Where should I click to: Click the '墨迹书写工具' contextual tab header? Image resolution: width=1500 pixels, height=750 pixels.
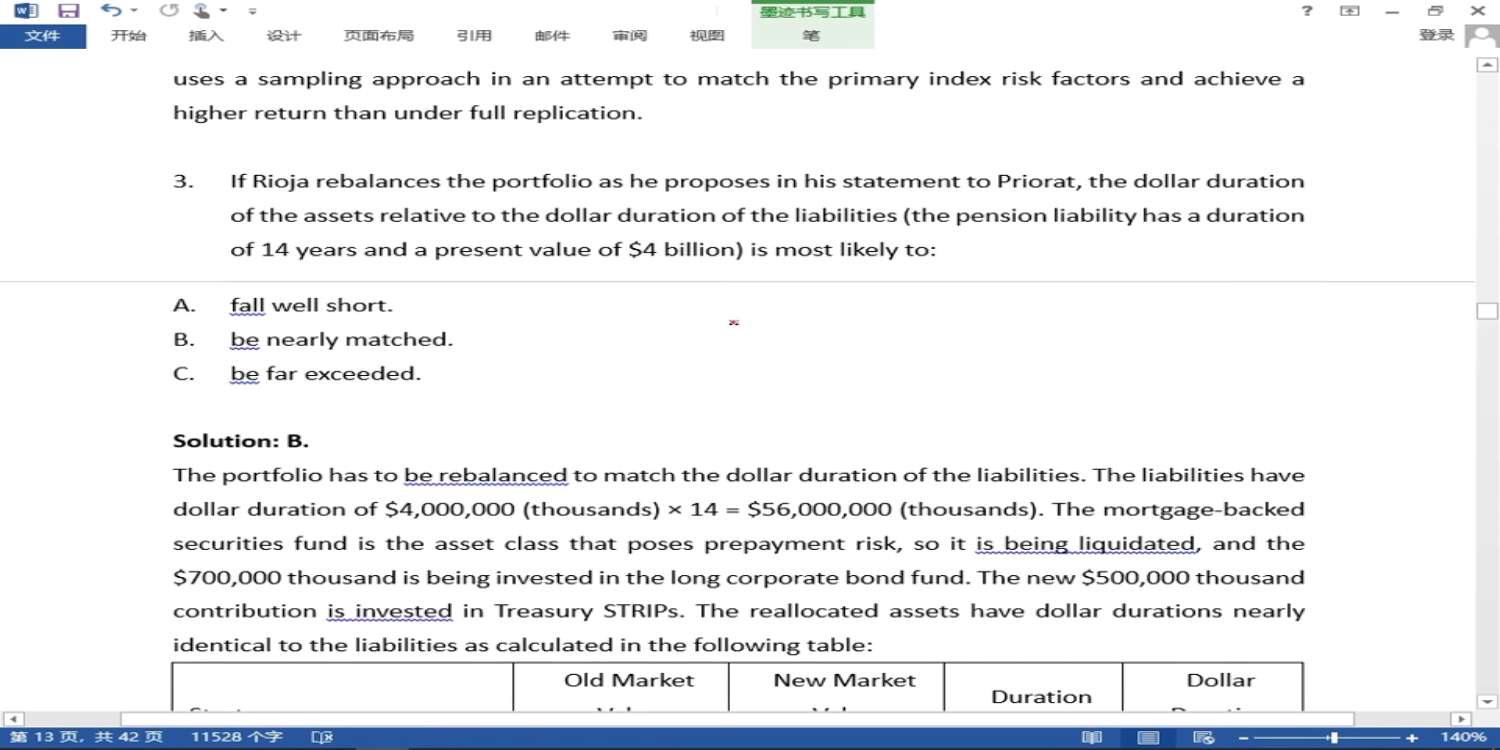(812, 12)
